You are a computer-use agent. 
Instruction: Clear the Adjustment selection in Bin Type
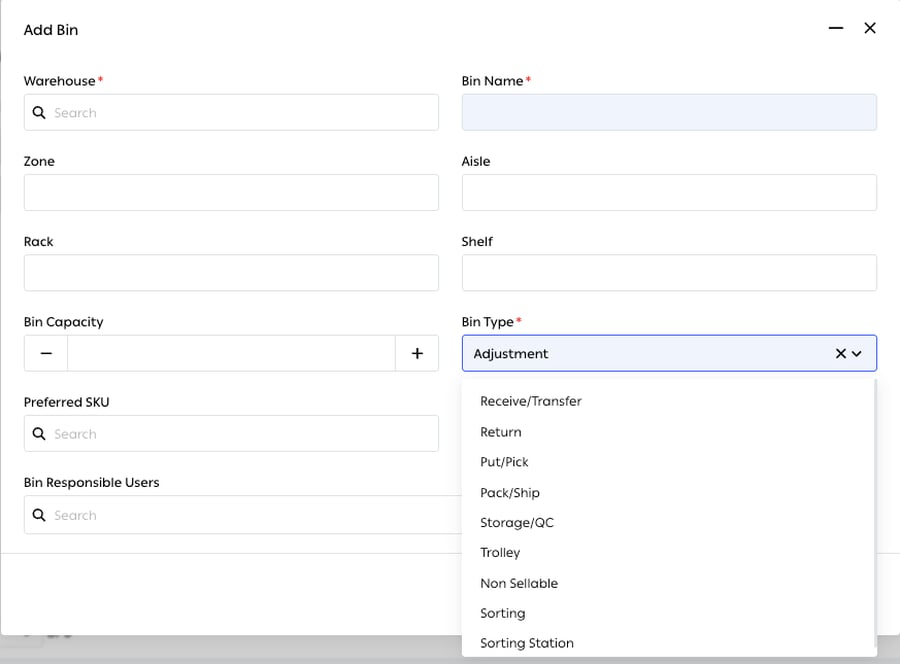[840, 354]
